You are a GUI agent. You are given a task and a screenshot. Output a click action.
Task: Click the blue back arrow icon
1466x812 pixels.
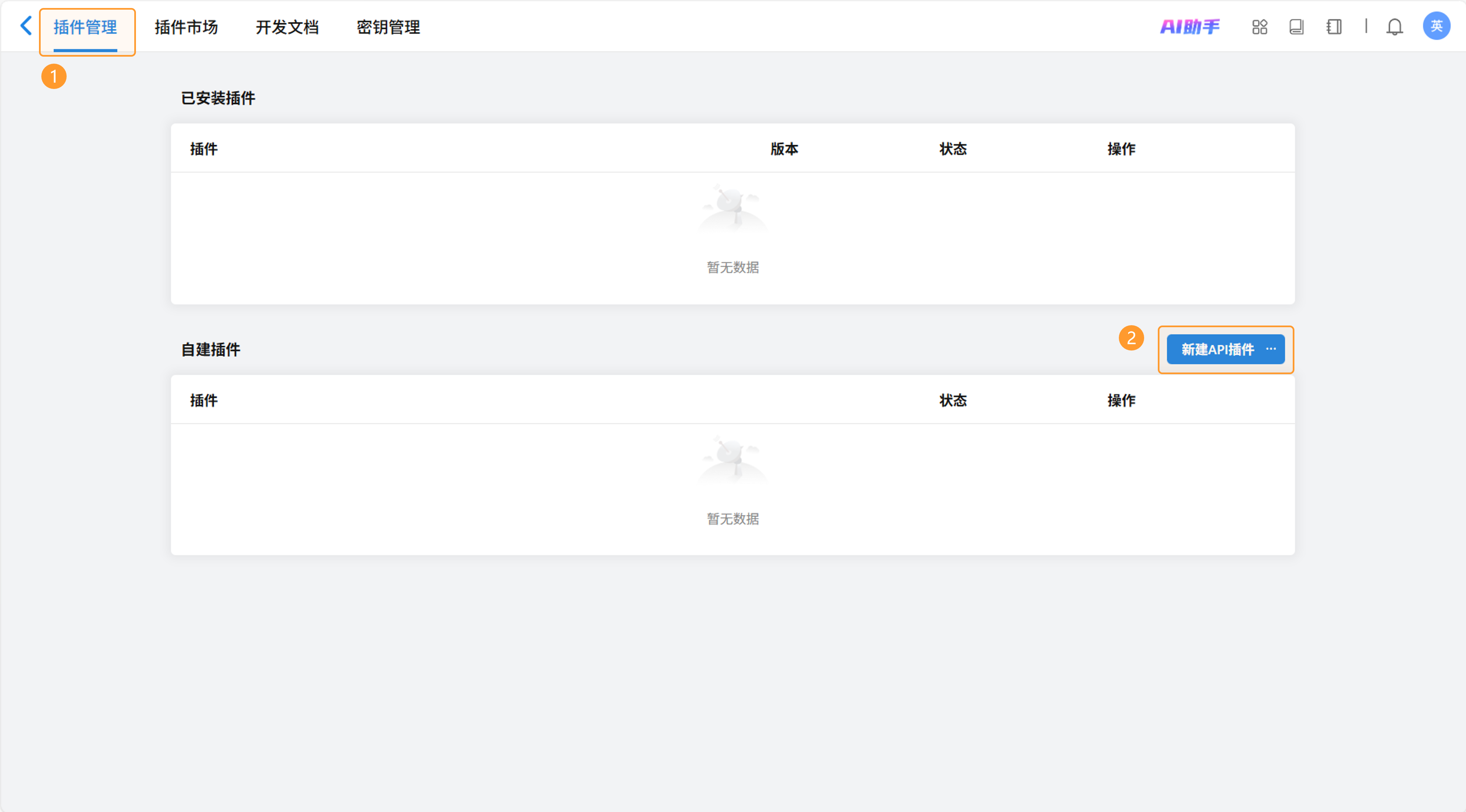[x=26, y=26]
